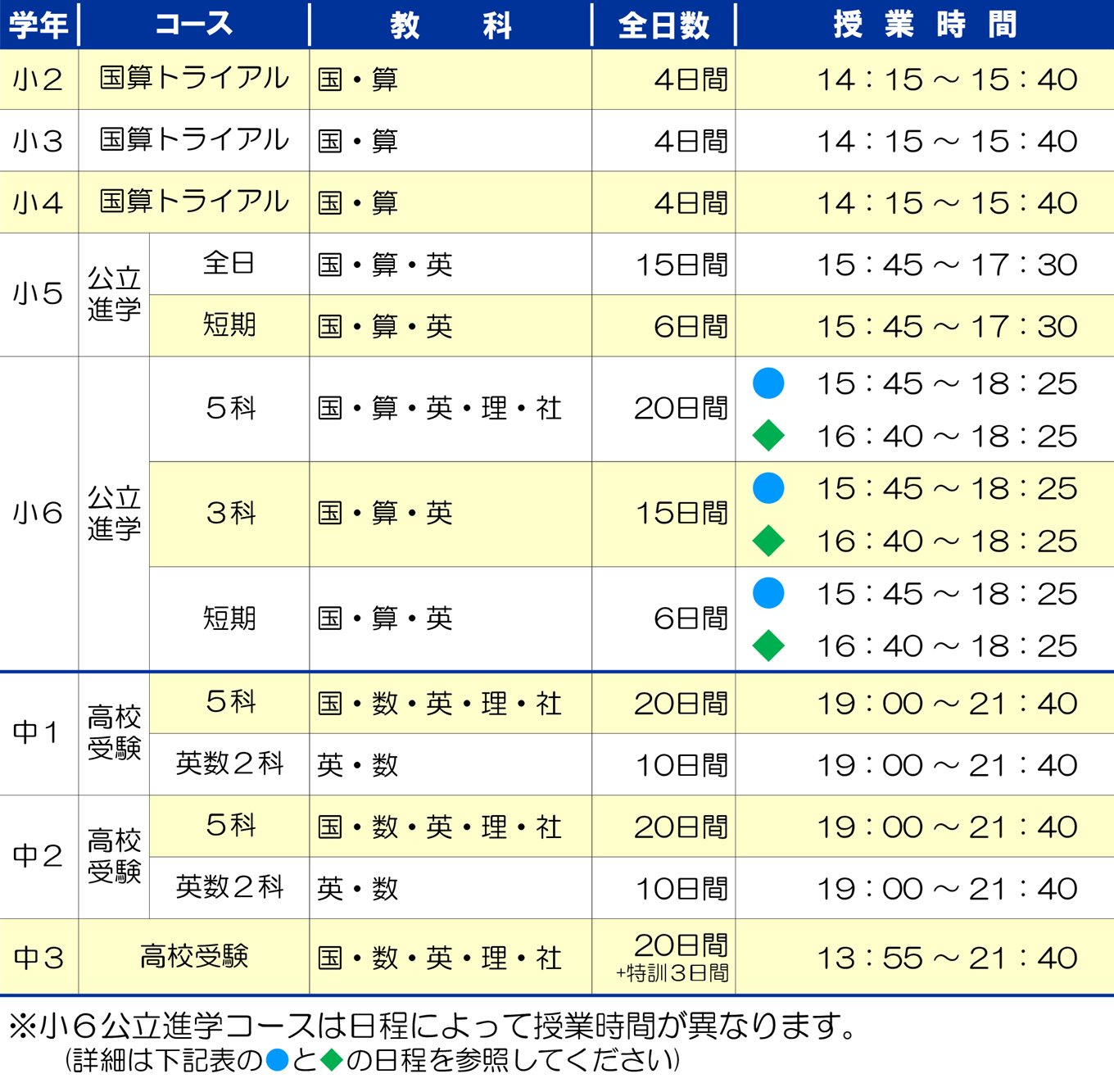Click the blue circle in 小6 3科 row
This screenshot has height=1092, width=1114.
pyautogui.click(x=768, y=488)
